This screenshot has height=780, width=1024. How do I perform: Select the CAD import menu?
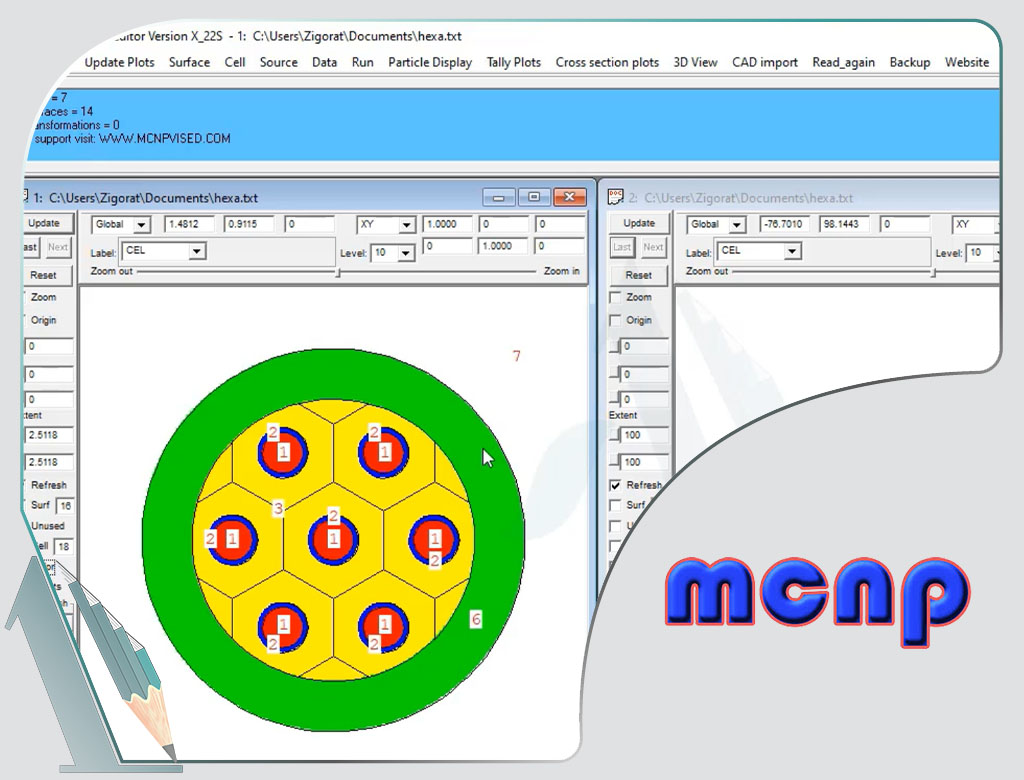click(x=764, y=62)
